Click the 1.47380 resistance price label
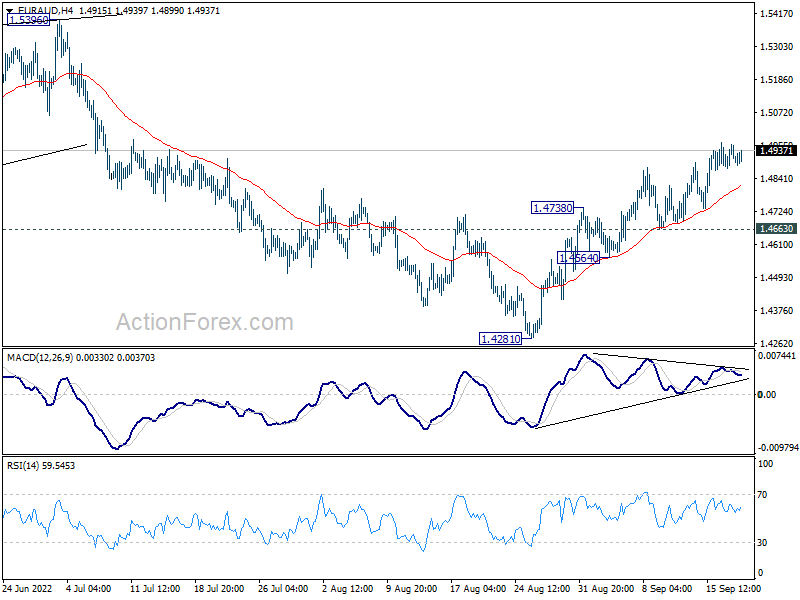The height and width of the screenshot is (600, 800). [x=552, y=208]
